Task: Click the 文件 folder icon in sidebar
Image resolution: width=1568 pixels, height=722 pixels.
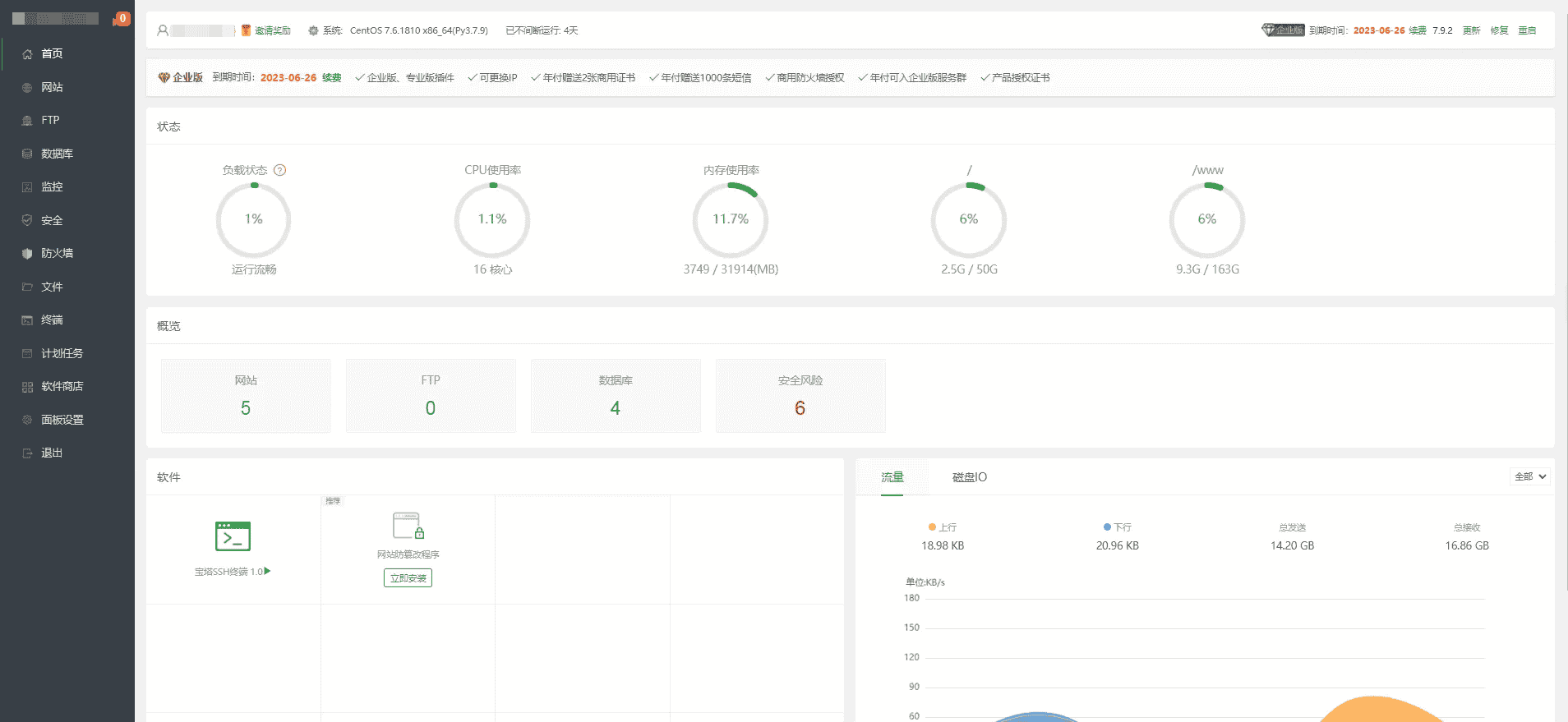Action: click(x=27, y=287)
